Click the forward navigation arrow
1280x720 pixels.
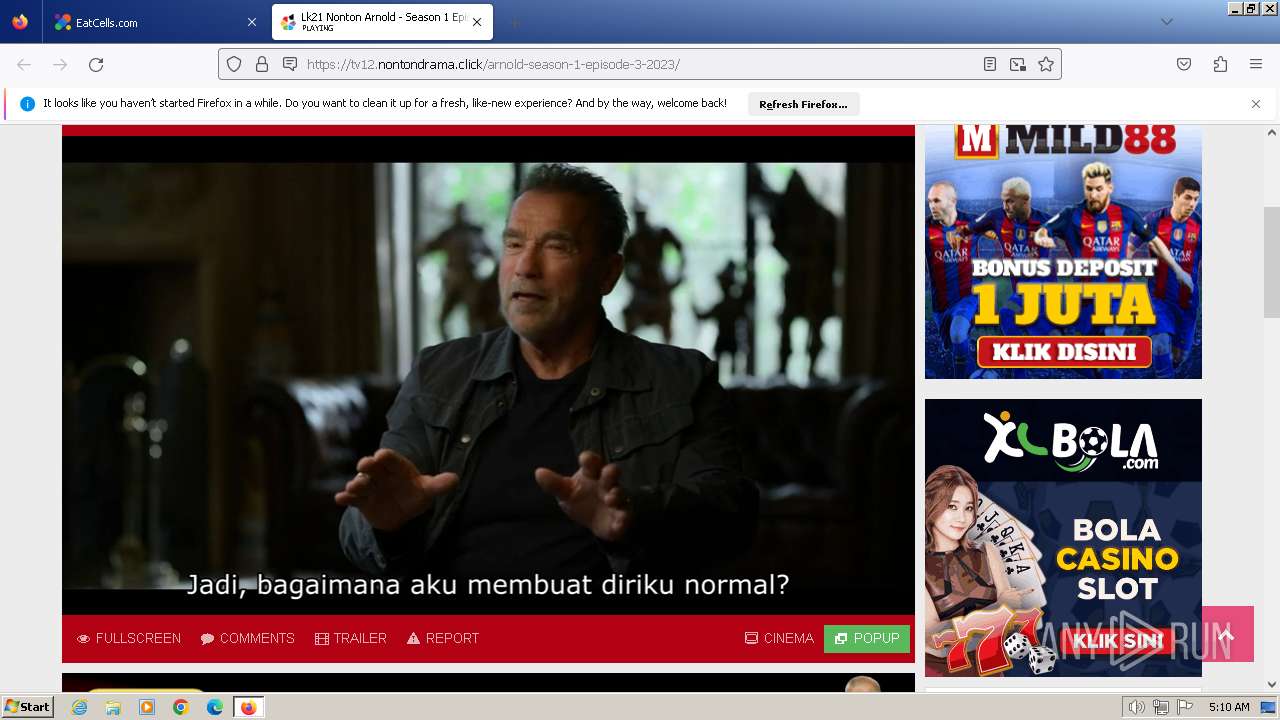[x=60, y=64]
